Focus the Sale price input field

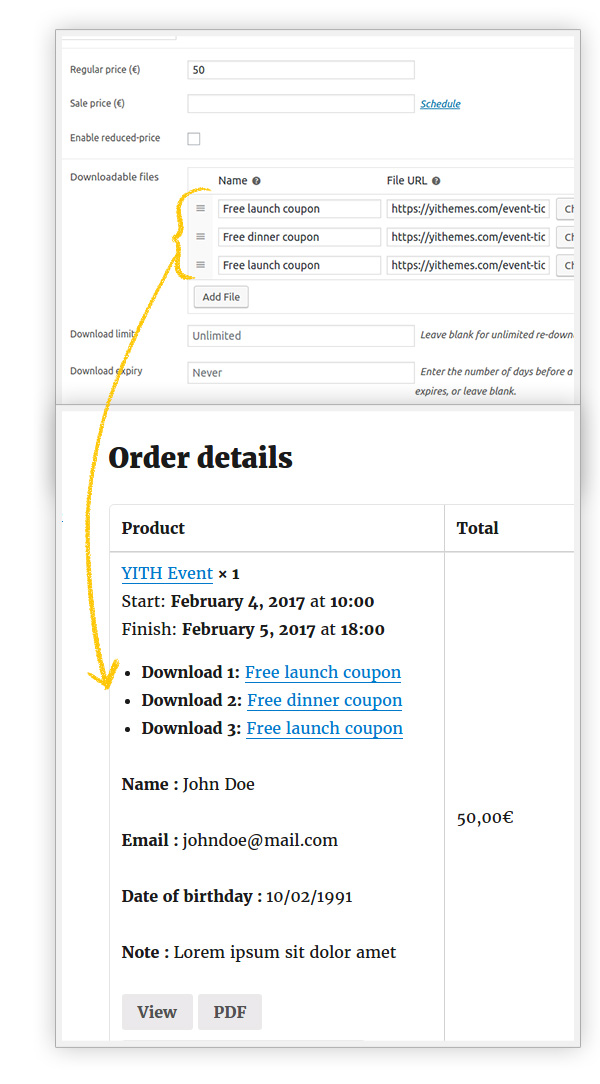[x=300, y=104]
